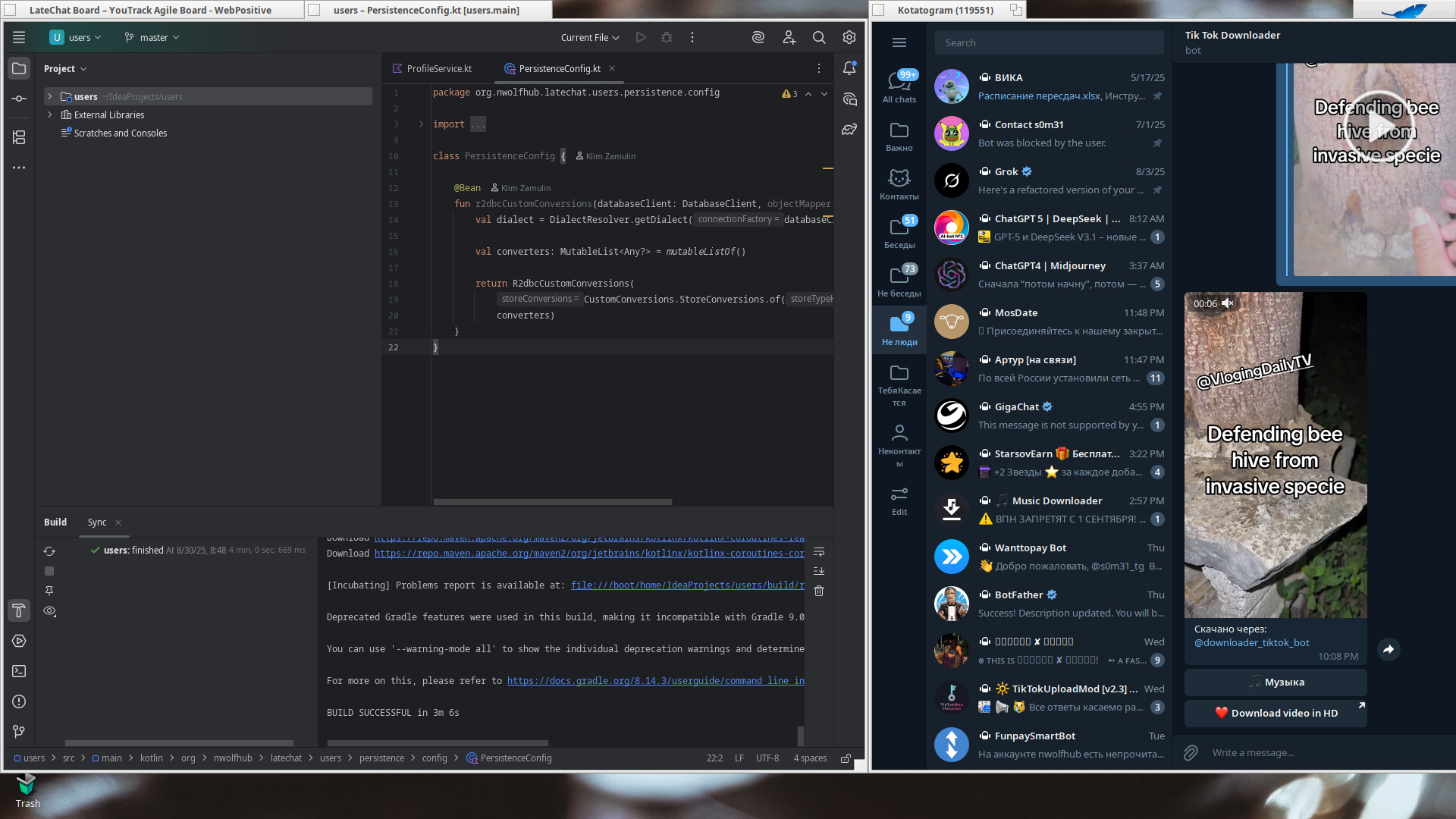The width and height of the screenshot is (1456, 819).
Task: Open the Structure tool window icon
Action: pos(19,137)
